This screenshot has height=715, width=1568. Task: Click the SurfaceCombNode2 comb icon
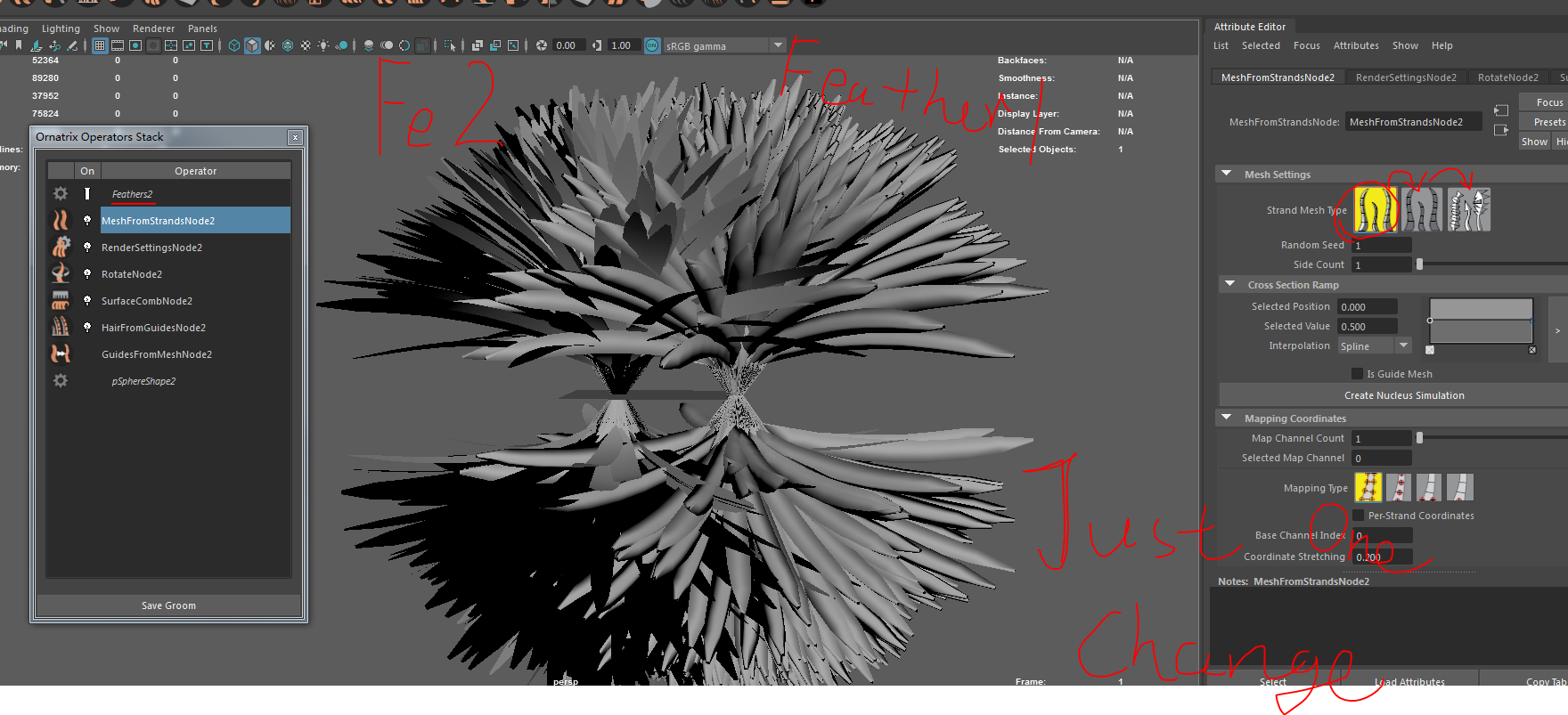pos(61,301)
